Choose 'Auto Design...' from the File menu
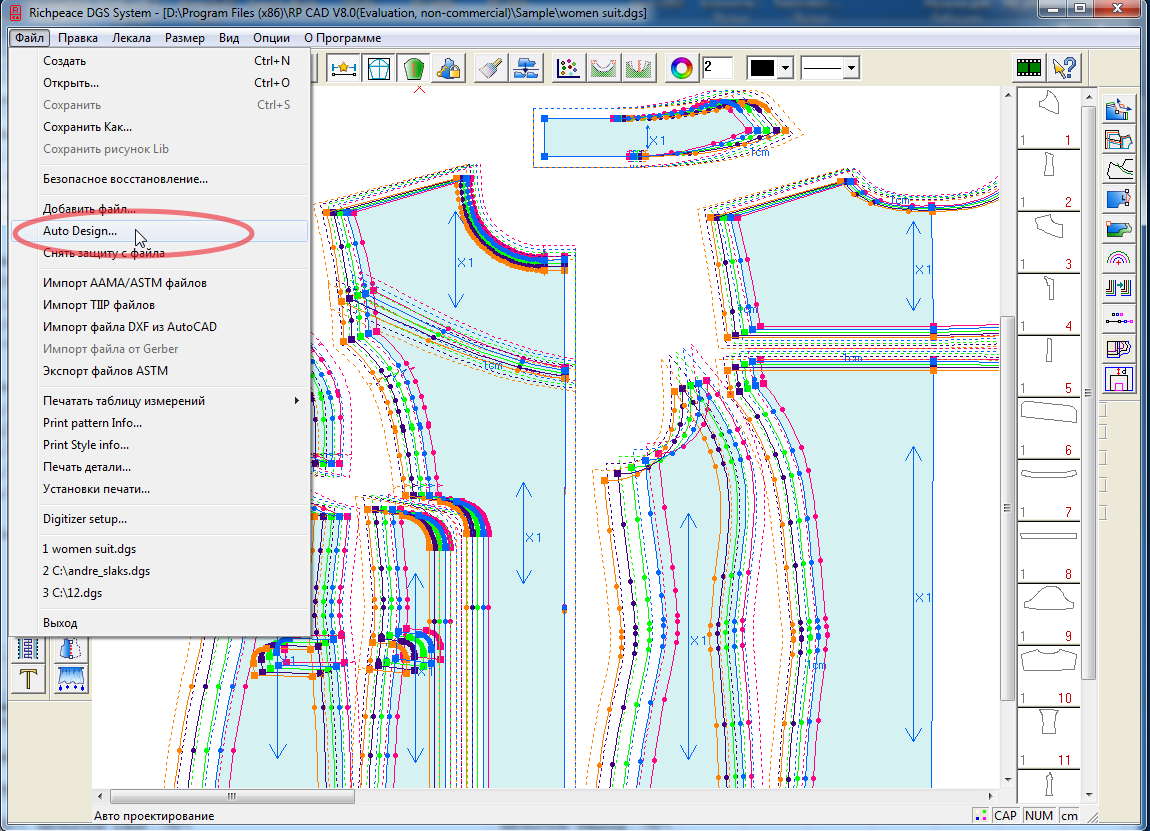Image resolution: width=1150 pixels, height=831 pixels. 80,231
